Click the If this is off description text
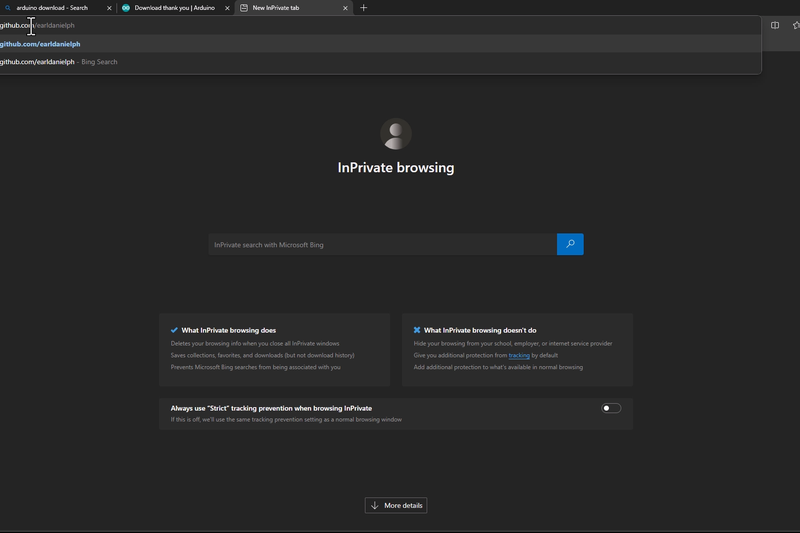800x533 pixels. (x=286, y=420)
